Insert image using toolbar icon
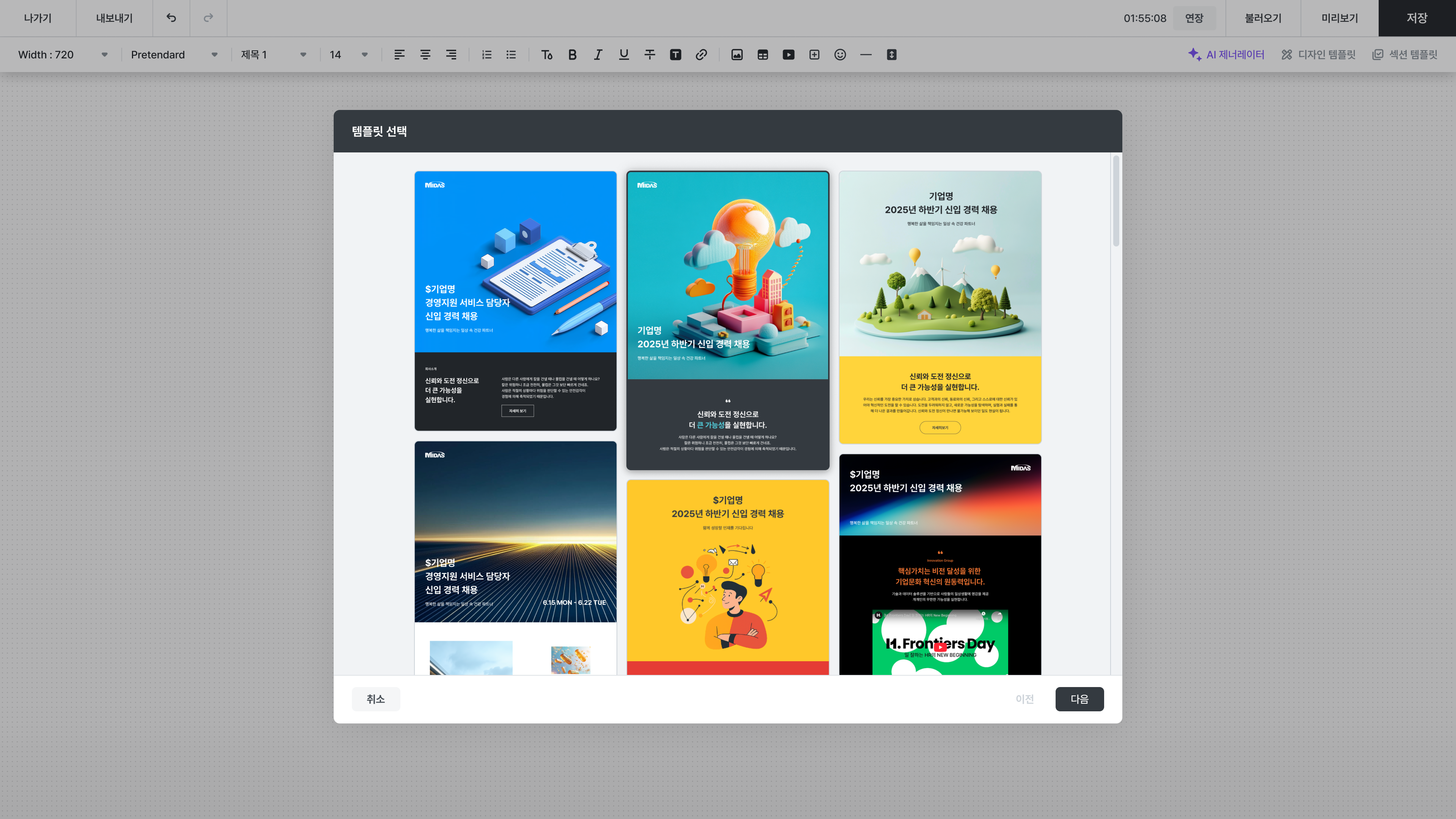 736,55
